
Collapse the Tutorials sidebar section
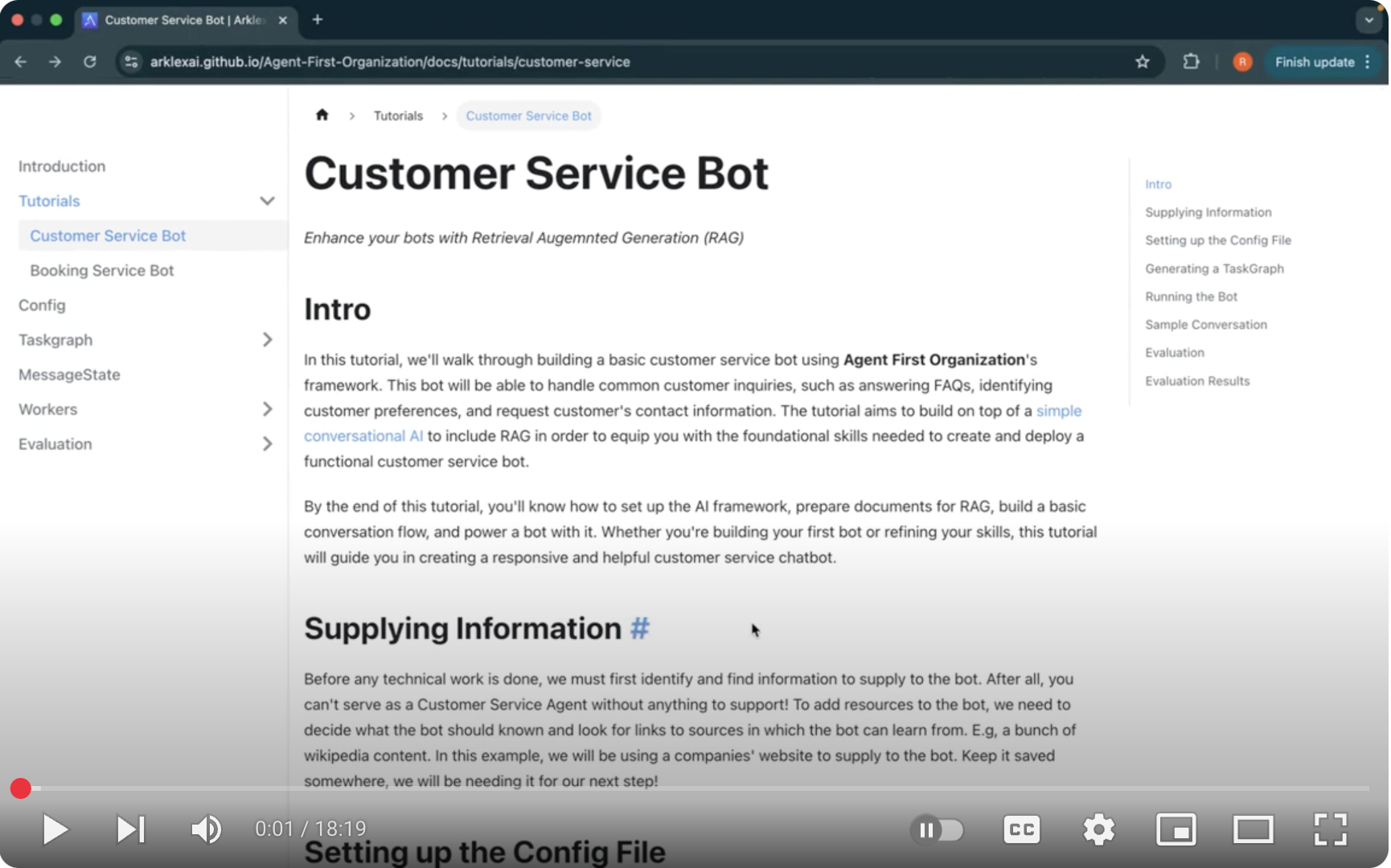click(268, 200)
